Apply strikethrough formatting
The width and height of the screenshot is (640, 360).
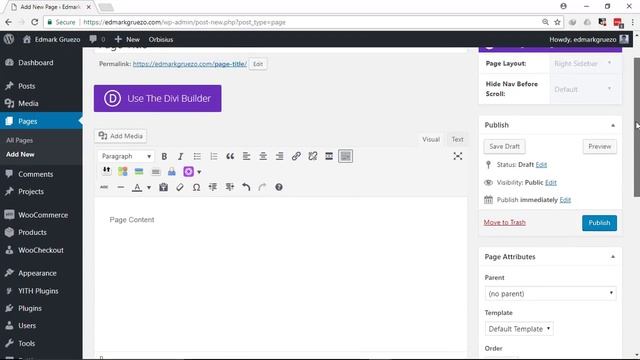click(x=104, y=187)
